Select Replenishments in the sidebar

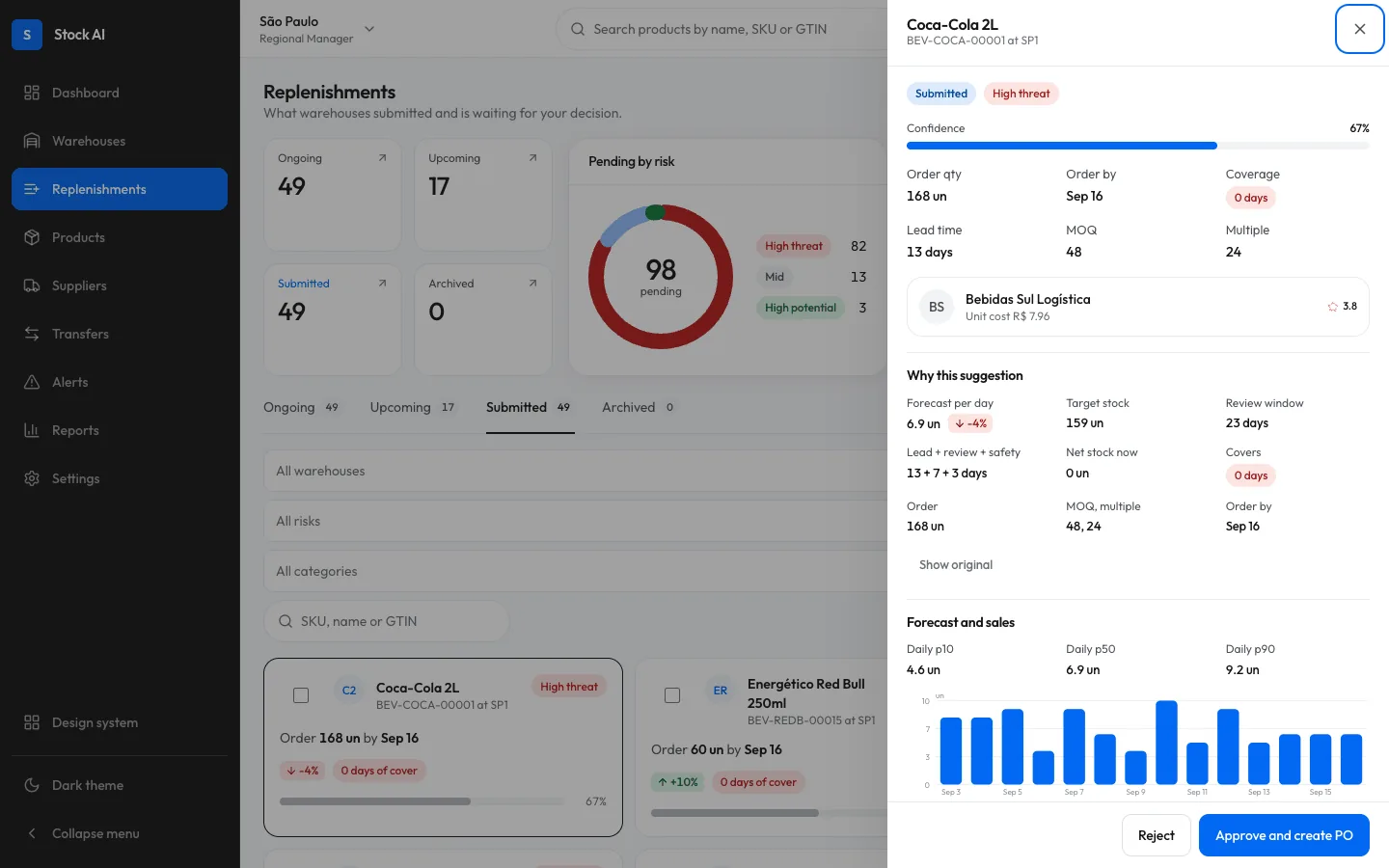[x=120, y=189]
